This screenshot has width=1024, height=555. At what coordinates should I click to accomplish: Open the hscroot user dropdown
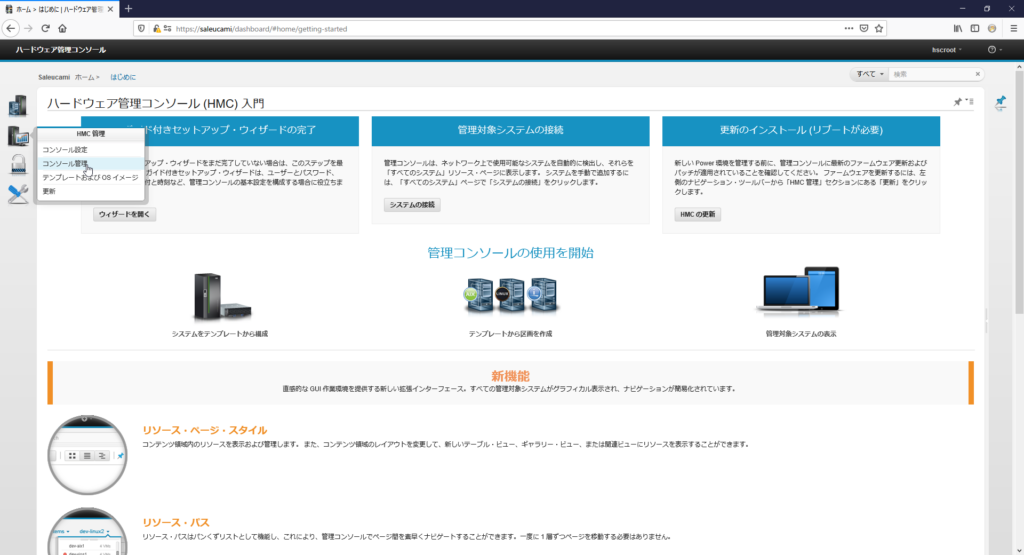click(945, 50)
